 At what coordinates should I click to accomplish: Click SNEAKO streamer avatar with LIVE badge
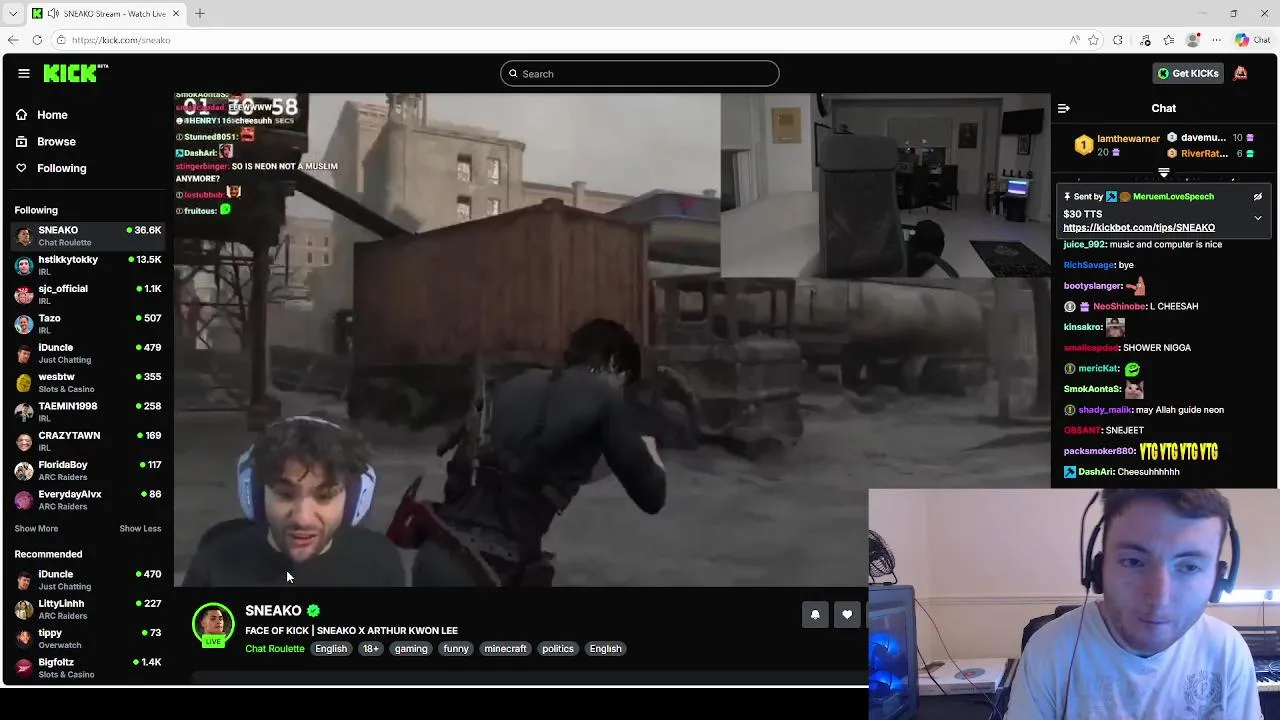pos(213,625)
